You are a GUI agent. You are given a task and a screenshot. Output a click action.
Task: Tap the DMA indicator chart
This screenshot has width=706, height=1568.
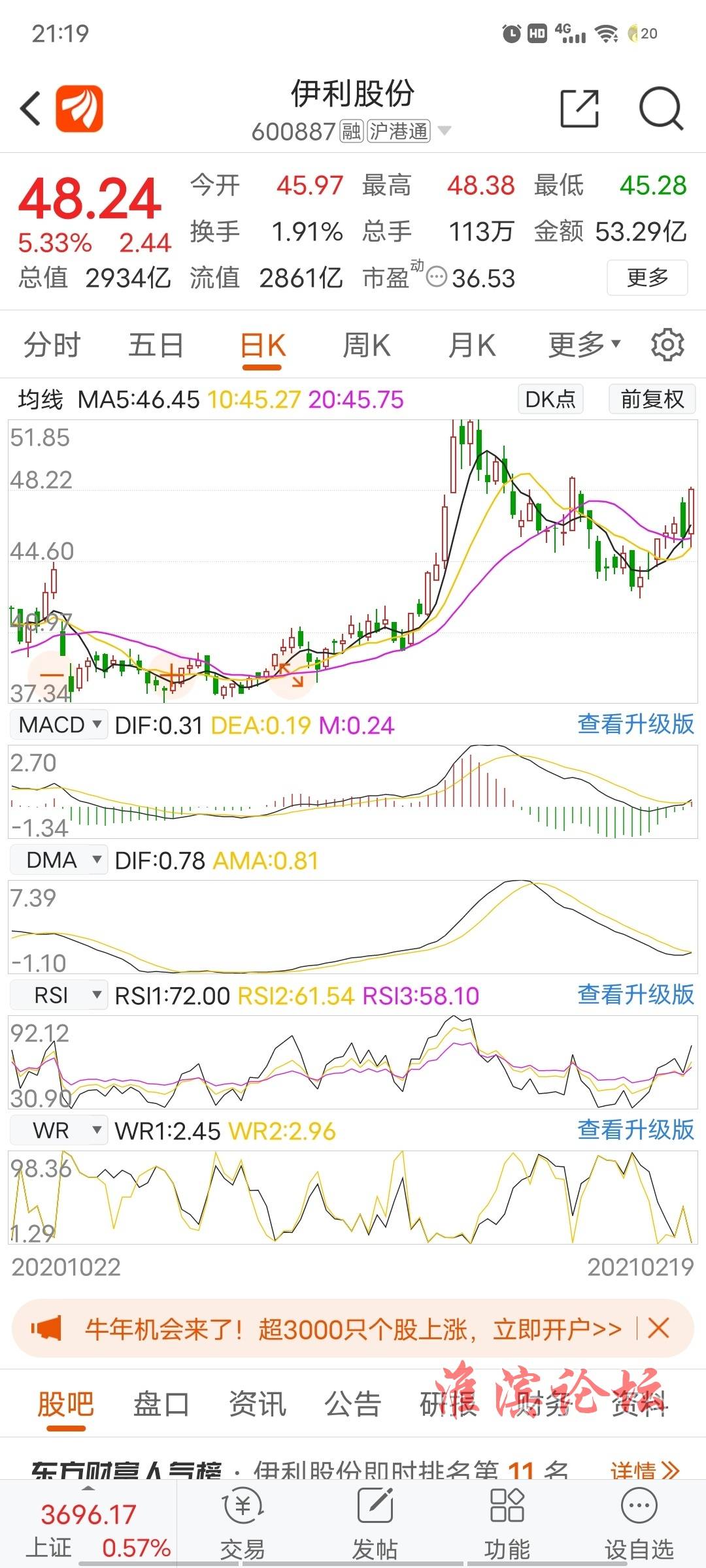click(353, 926)
